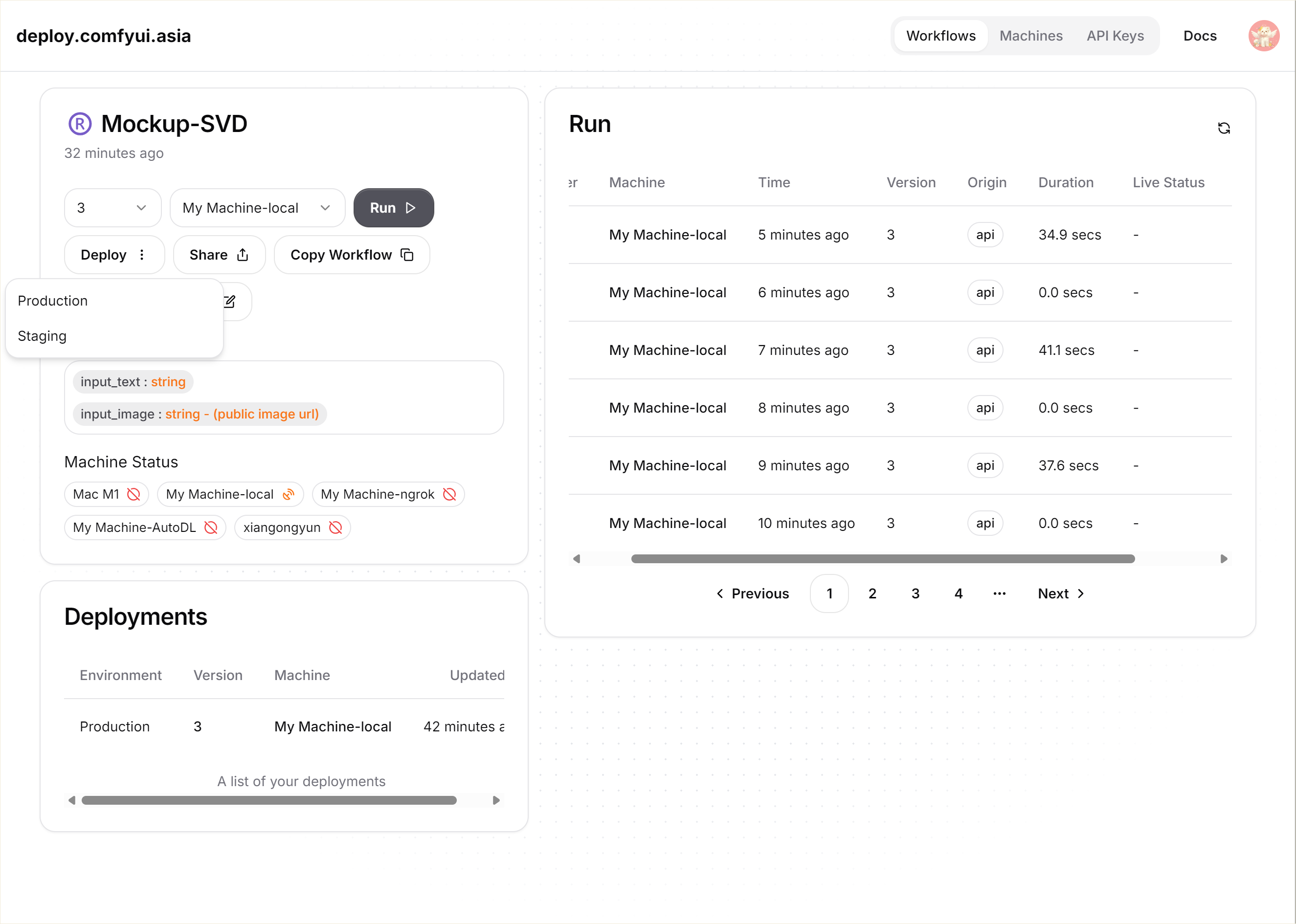Click the Environment column header in Deployments
The image size is (1296, 924).
click(121, 675)
